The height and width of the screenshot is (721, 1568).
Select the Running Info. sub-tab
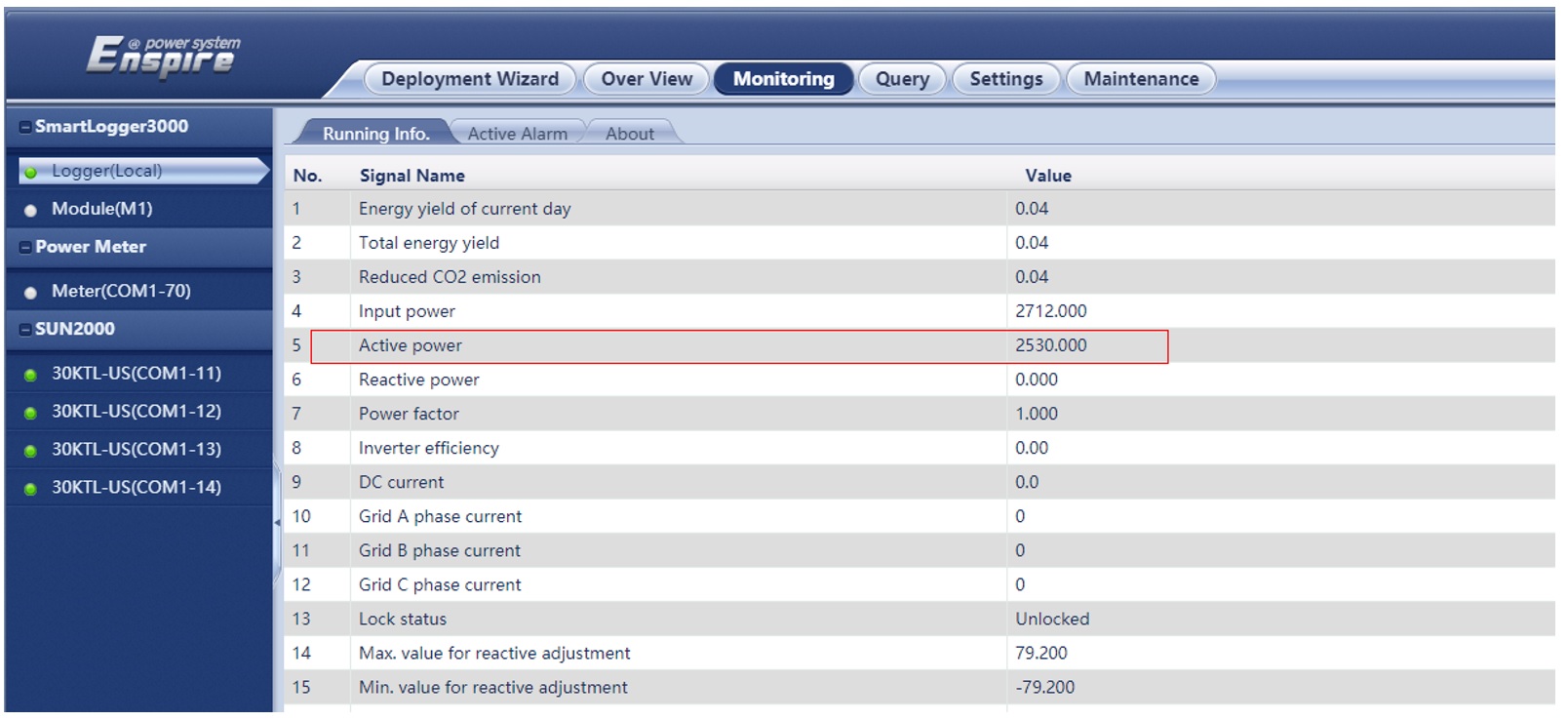[x=375, y=134]
